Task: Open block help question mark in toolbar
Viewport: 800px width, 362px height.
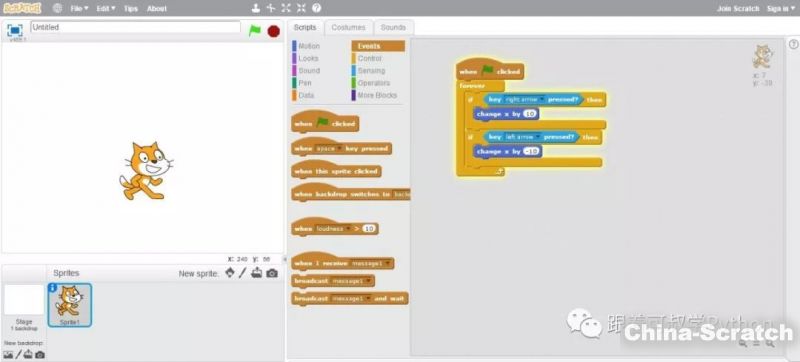Action: click(317, 8)
